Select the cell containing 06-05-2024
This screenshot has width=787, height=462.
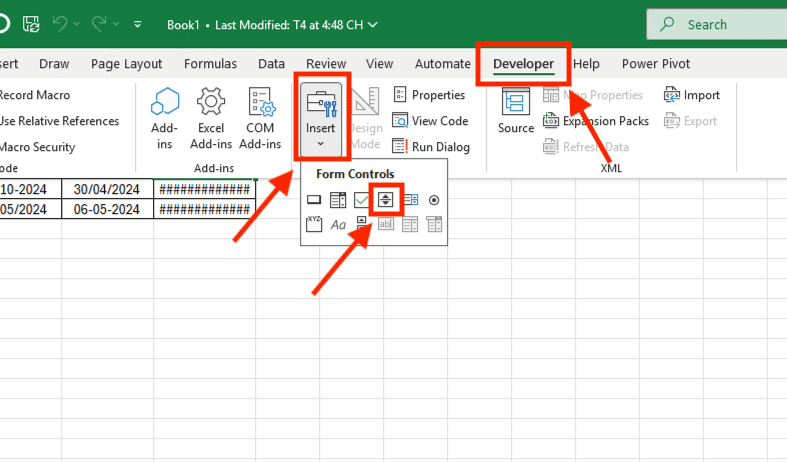pos(107,209)
